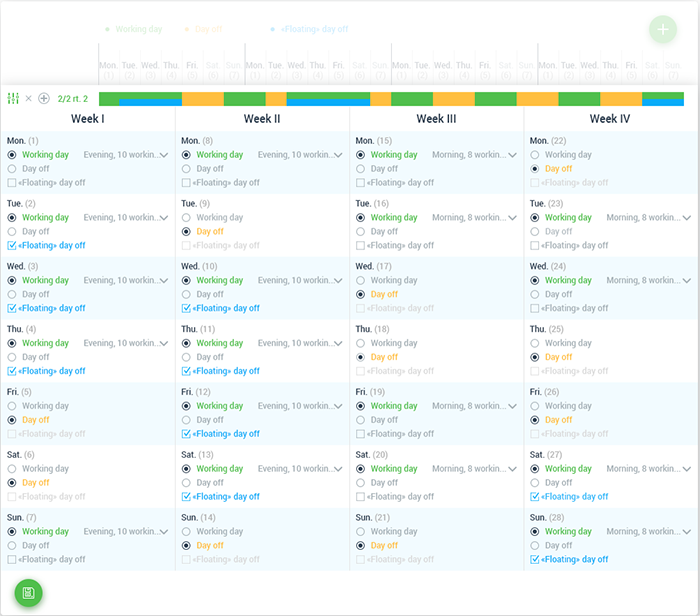
Task: Select Working day for Sun. (21)
Action: pos(360,532)
